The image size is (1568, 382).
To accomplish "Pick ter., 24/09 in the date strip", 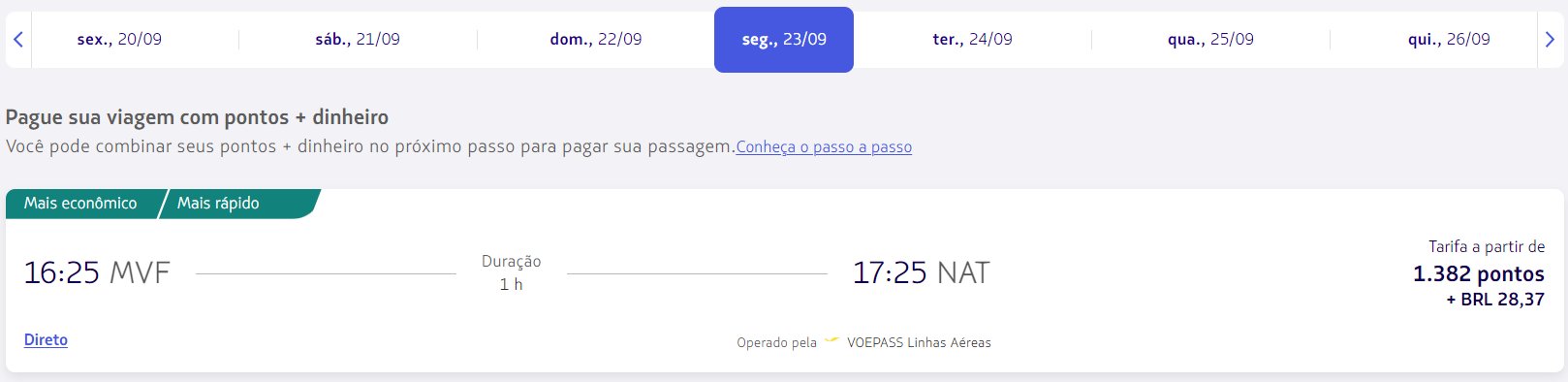I will click(x=972, y=40).
